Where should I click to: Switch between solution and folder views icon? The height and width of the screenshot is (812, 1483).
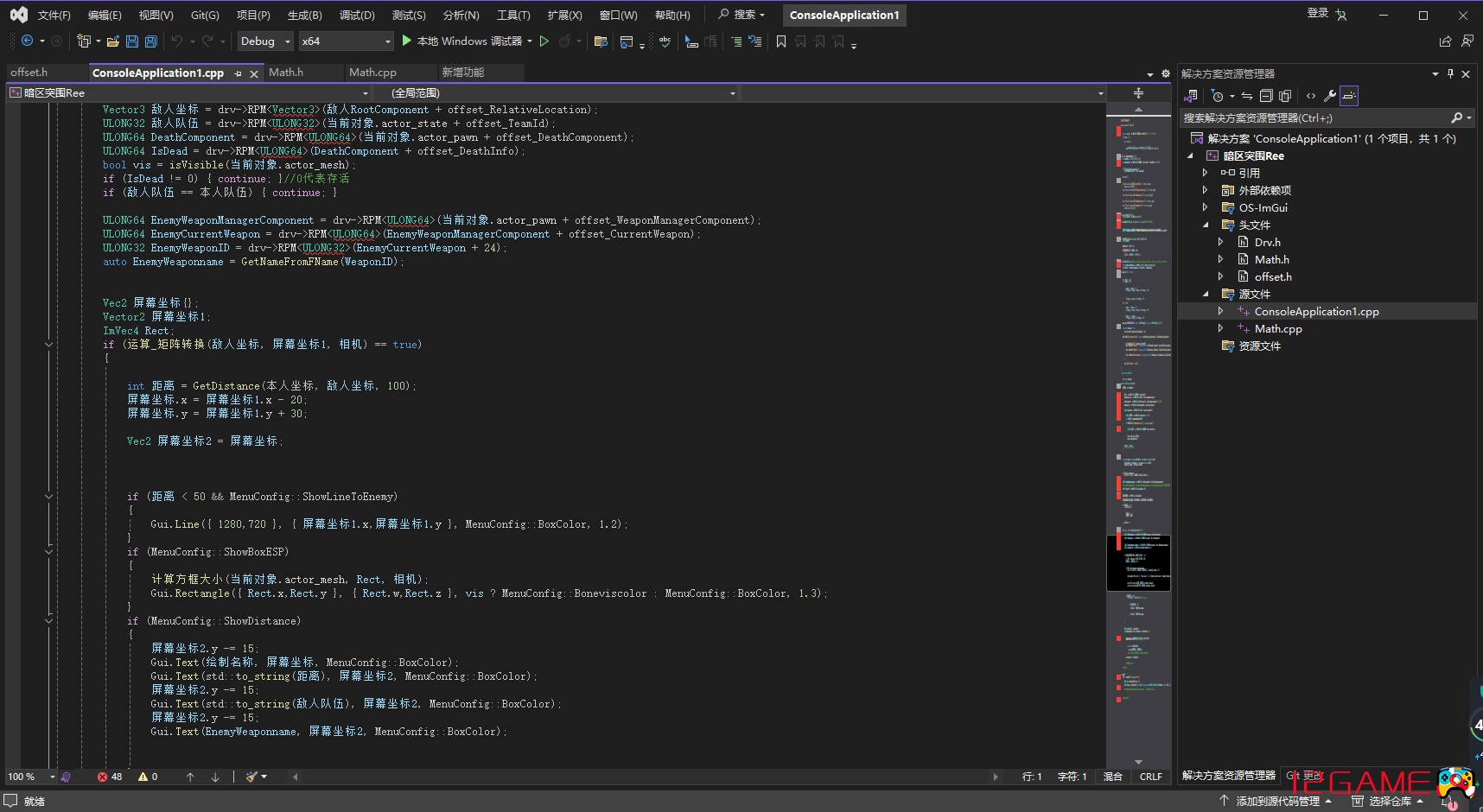pyautogui.click(x=1191, y=95)
